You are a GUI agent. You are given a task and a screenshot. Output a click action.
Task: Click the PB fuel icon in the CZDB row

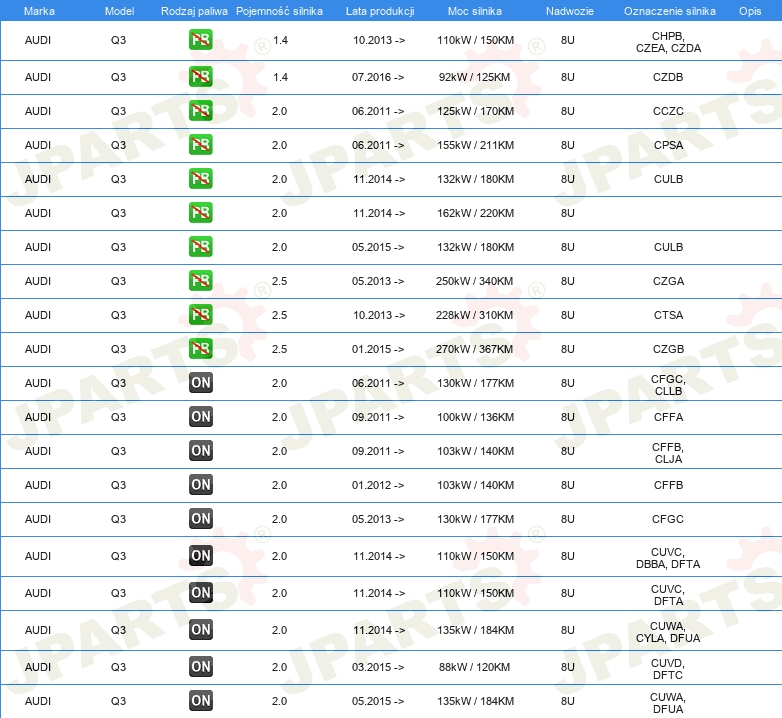[201, 77]
